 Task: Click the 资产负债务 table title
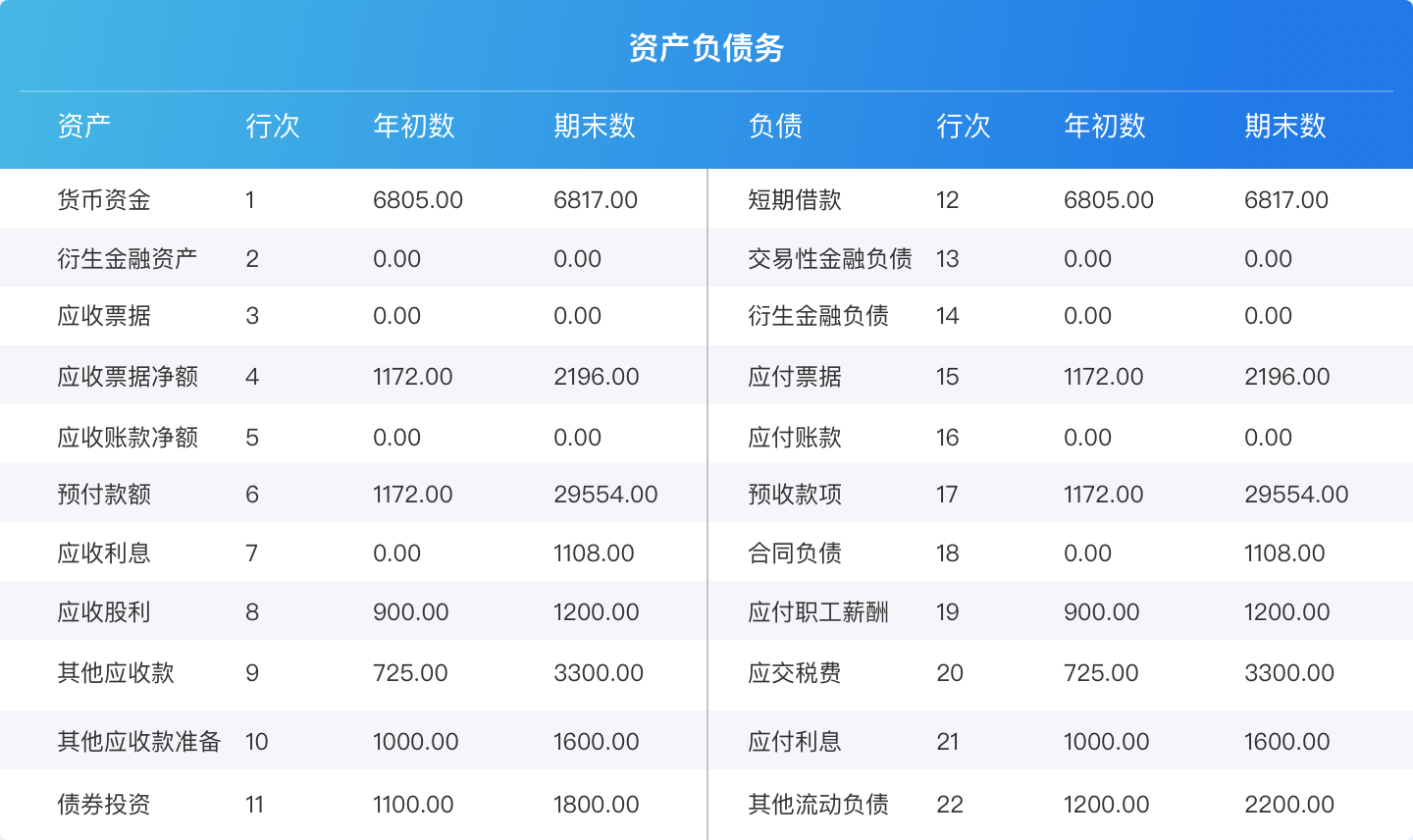pos(706,44)
